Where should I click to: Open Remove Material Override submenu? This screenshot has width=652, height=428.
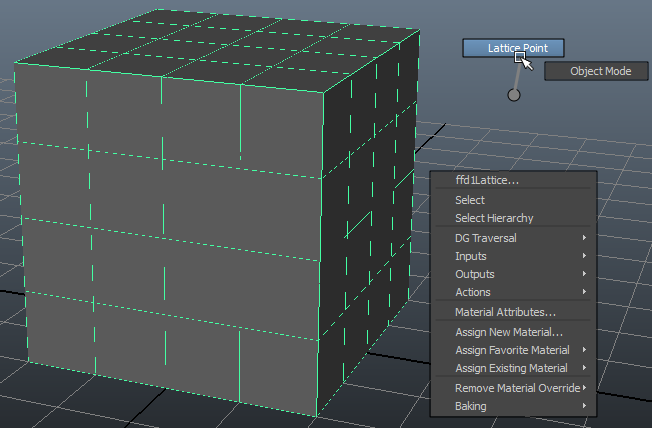click(x=515, y=388)
